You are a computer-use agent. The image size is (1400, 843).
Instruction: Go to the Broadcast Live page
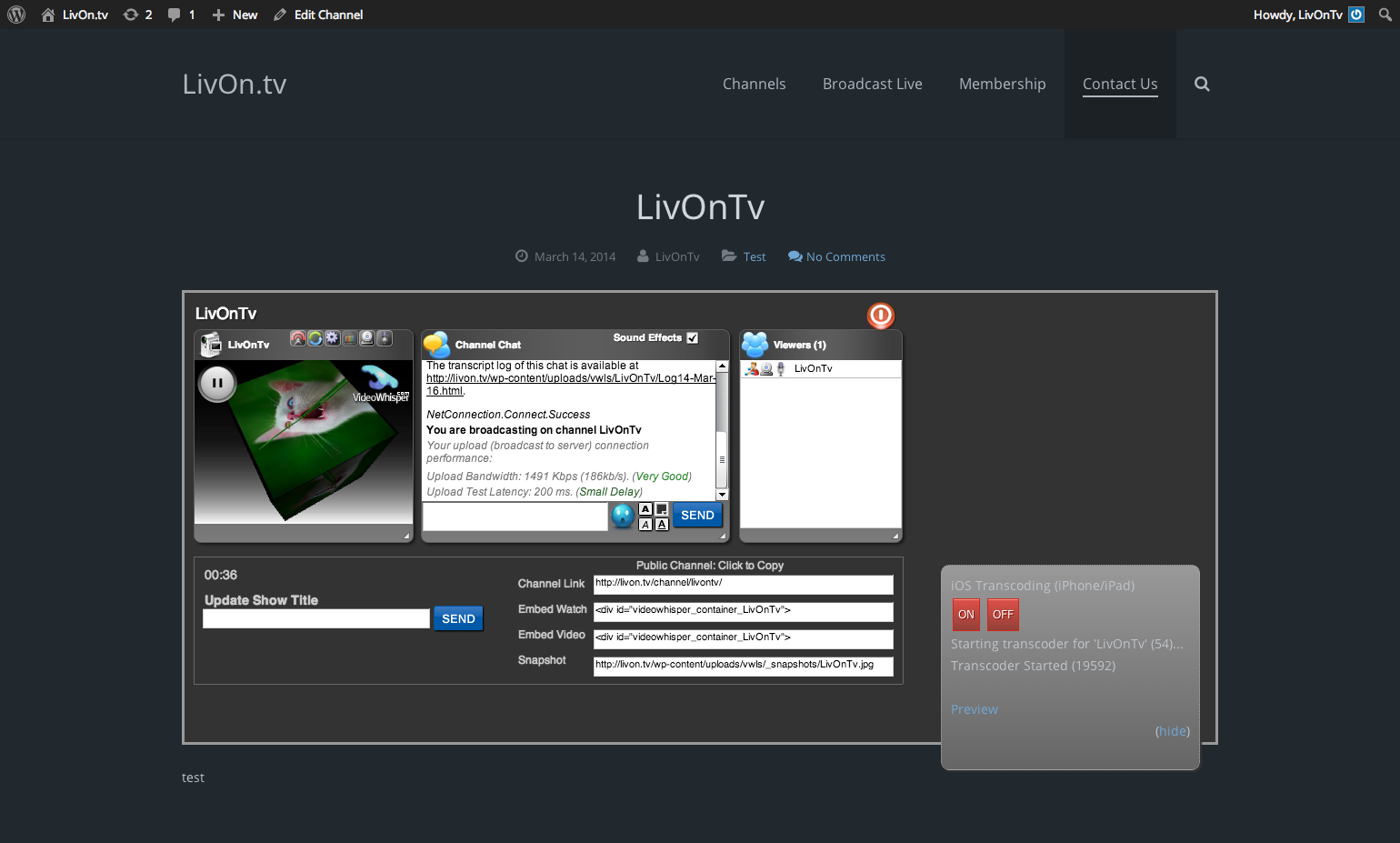pyautogui.click(x=872, y=84)
